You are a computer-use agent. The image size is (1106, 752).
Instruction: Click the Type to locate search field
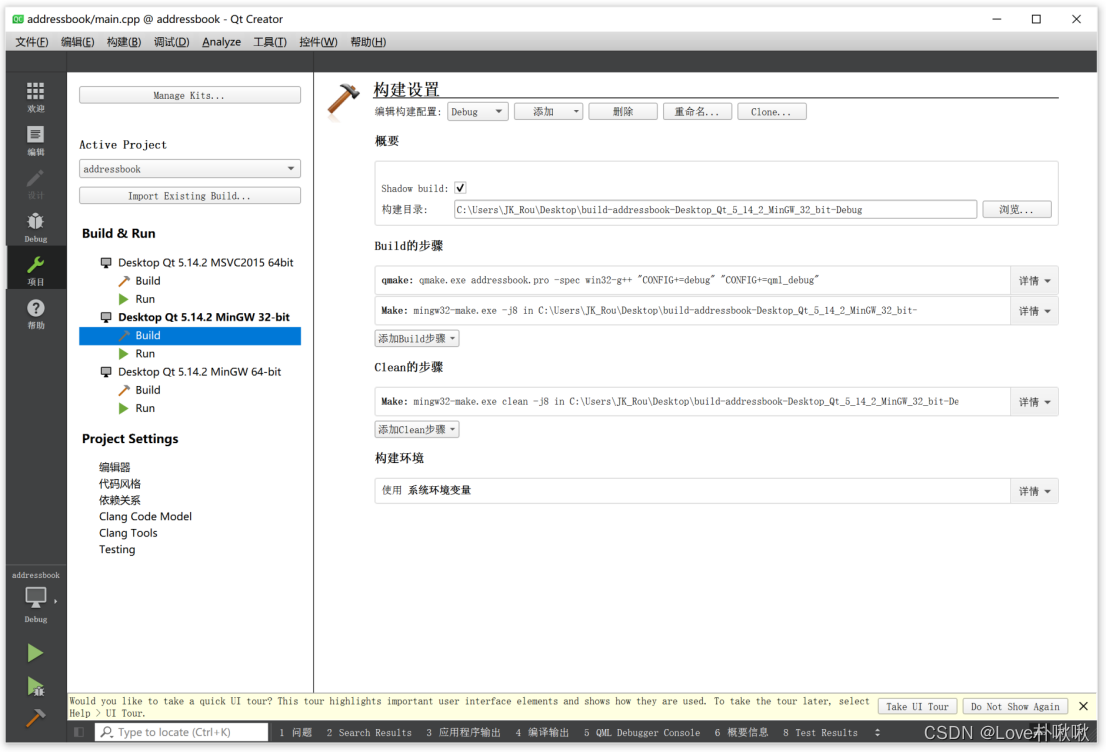(x=181, y=732)
